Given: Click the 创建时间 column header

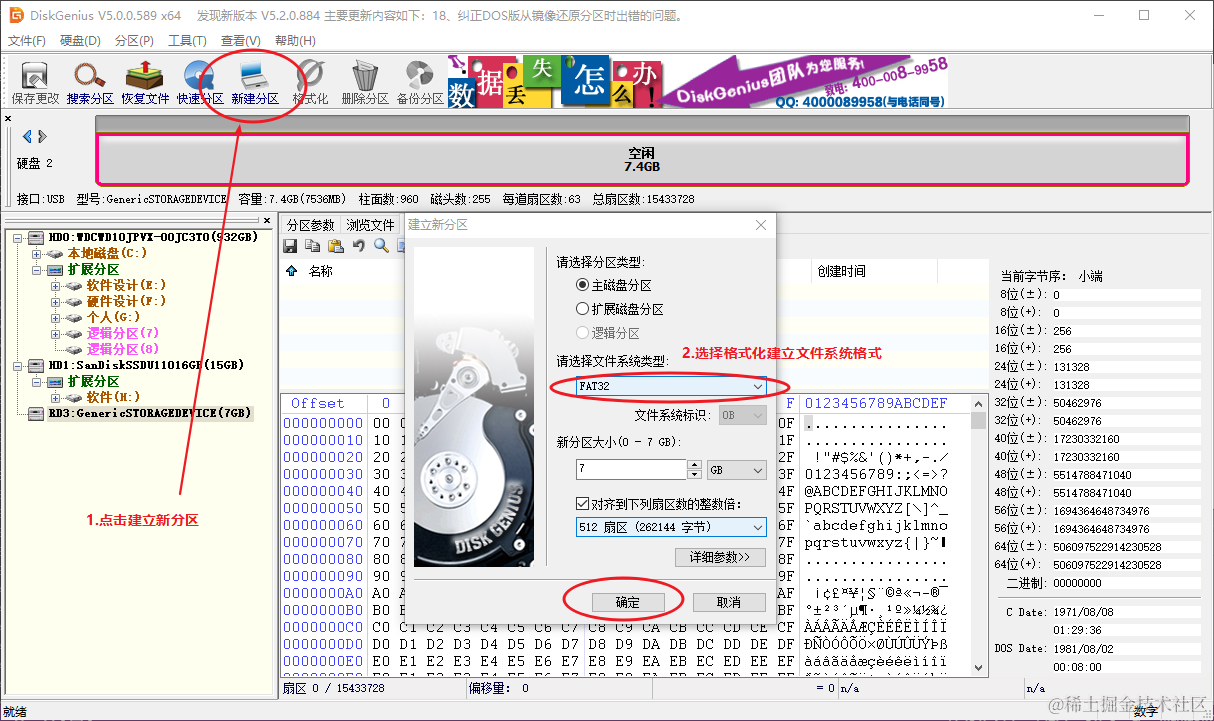Looking at the screenshot, I should click(x=841, y=271).
